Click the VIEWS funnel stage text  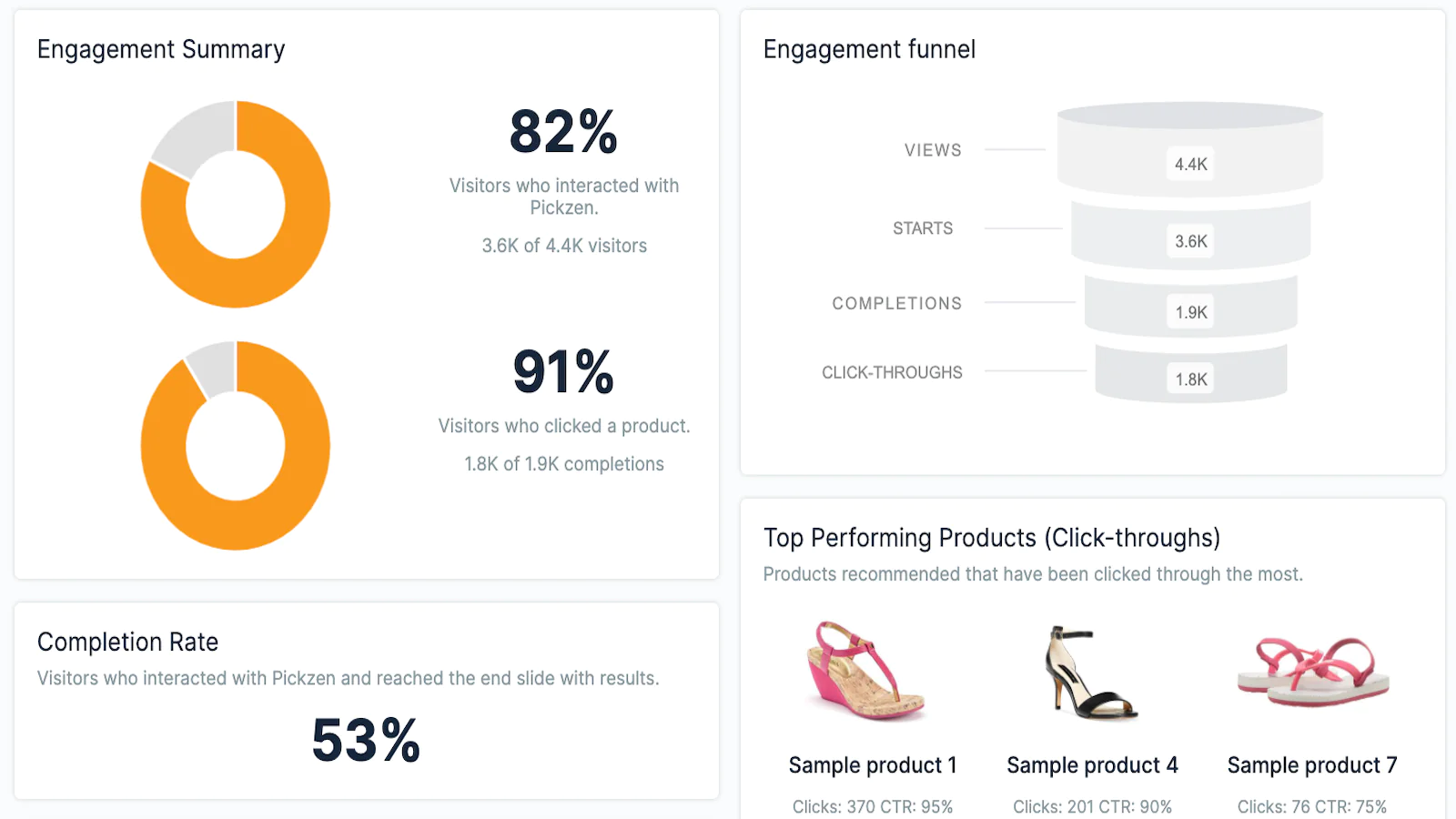pyautogui.click(x=933, y=150)
